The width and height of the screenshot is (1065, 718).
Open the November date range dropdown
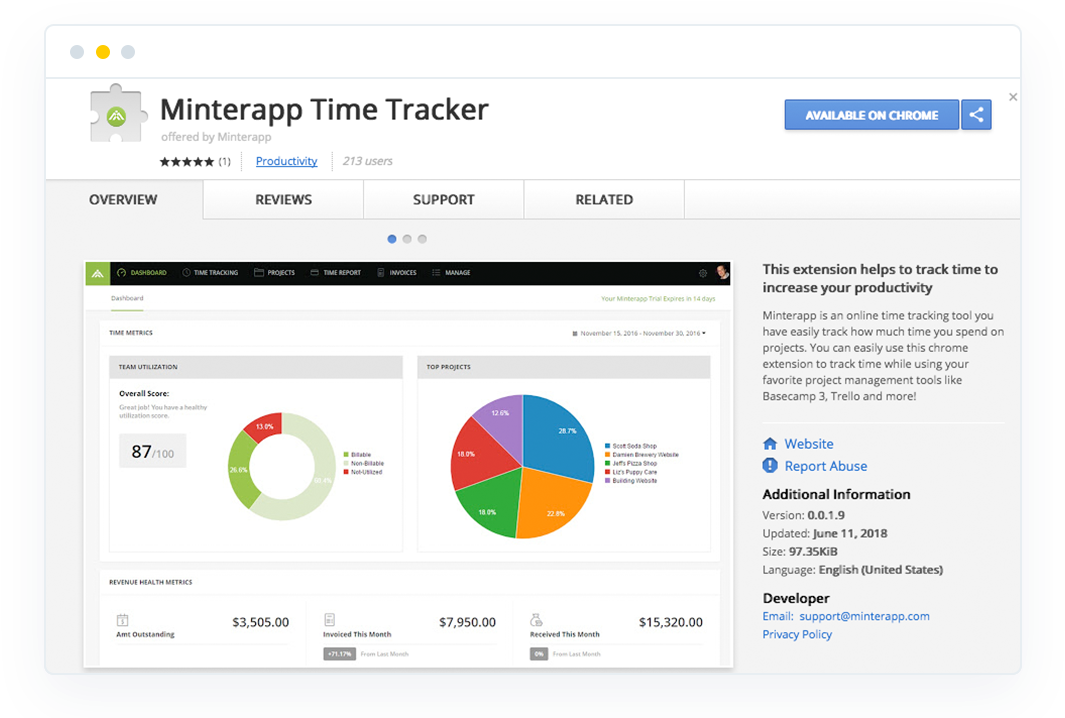(640, 334)
